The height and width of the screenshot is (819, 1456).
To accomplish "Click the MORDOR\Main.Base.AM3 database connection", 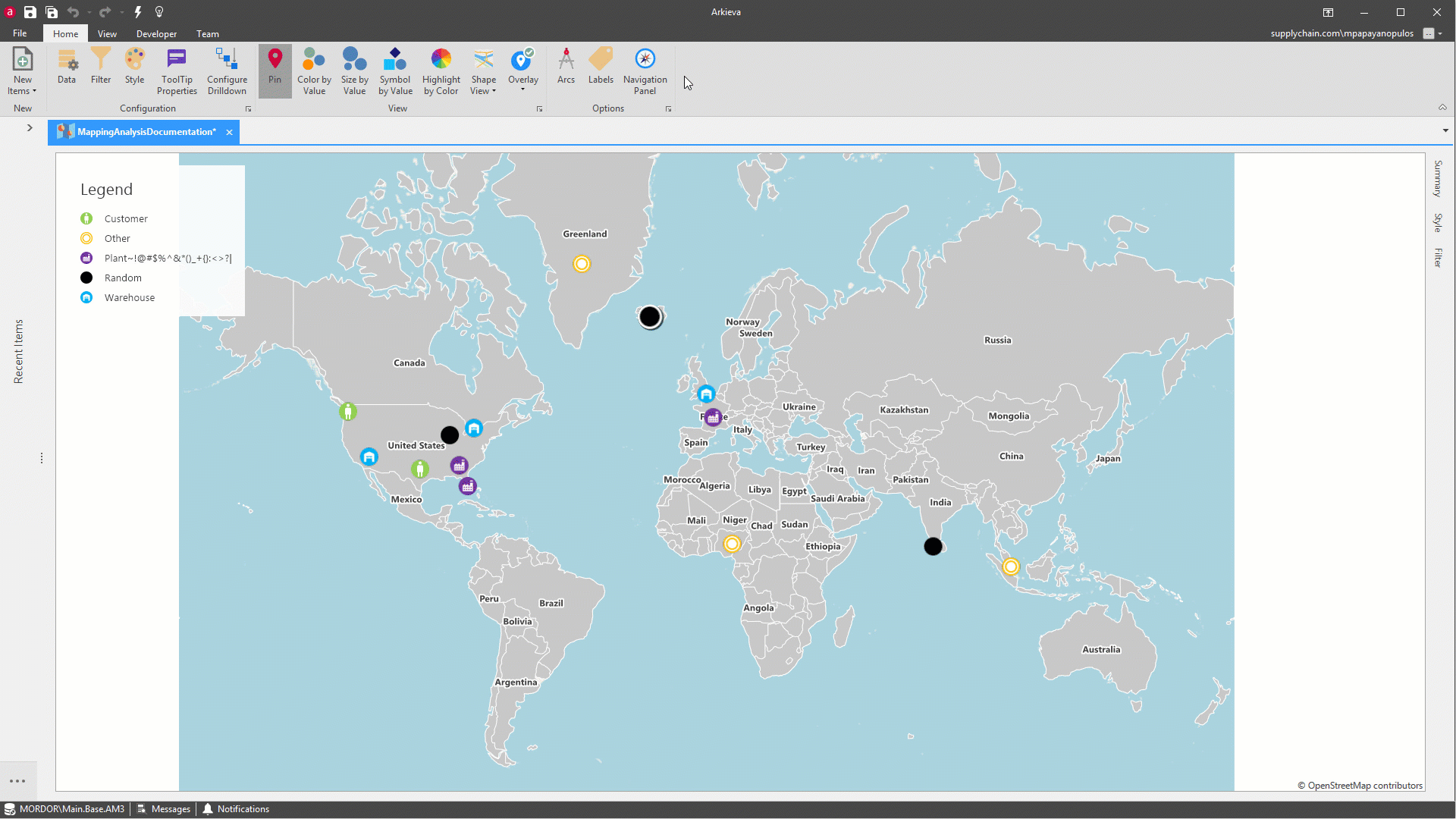I will coord(64,809).
